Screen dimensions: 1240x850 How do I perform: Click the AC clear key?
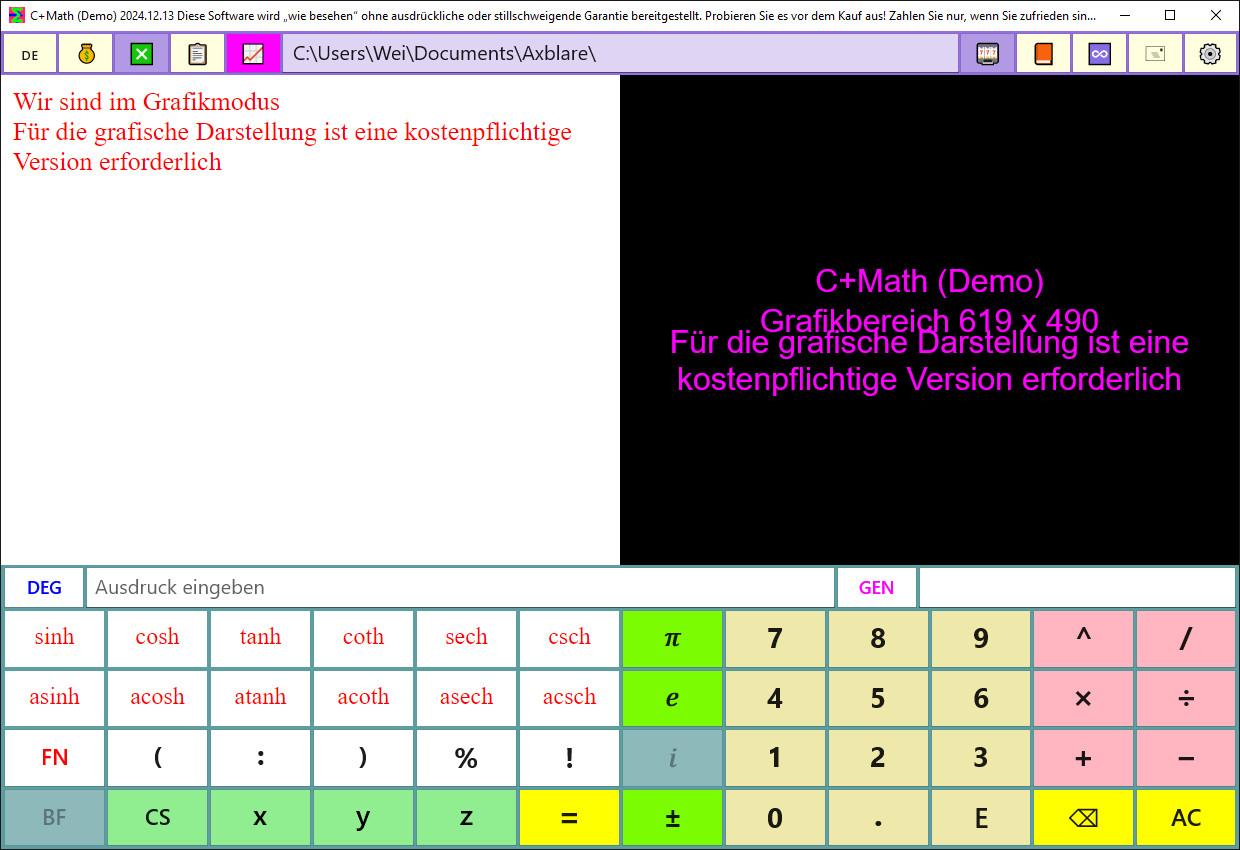(1186, 818)
